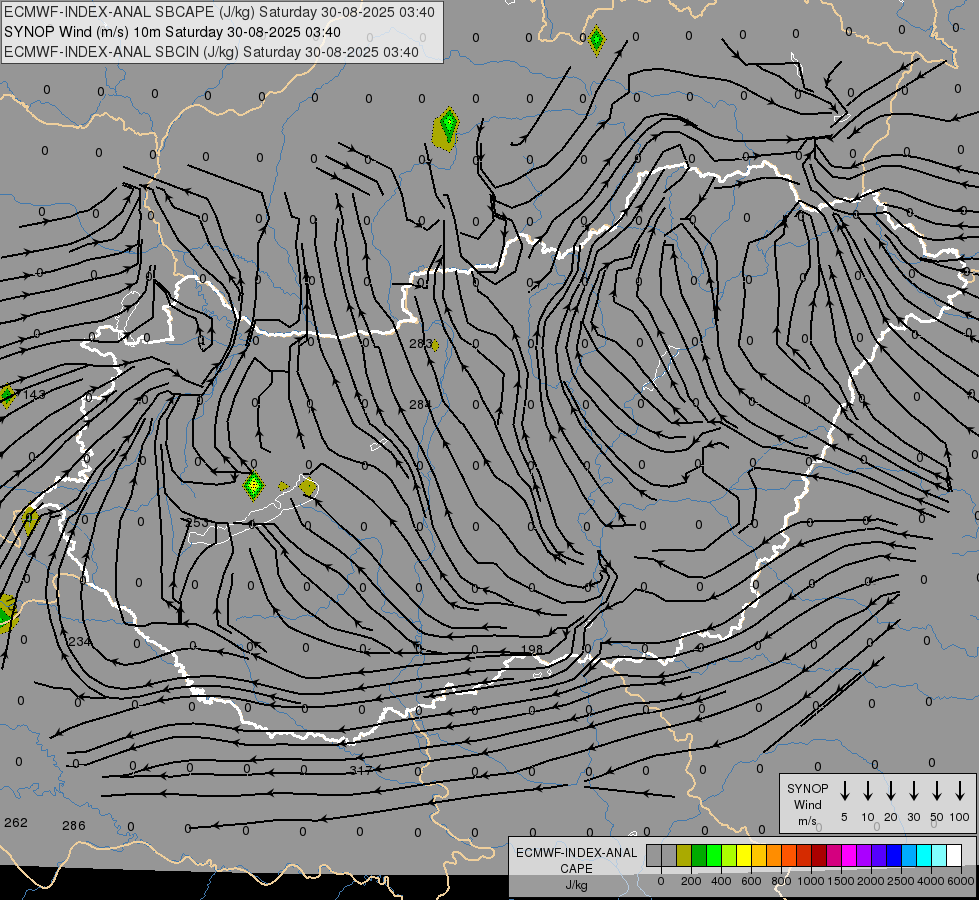The height and width of the screenshot is (900, 979).
Task: Click the 262 value on the map
Action: tap(16, 823)
